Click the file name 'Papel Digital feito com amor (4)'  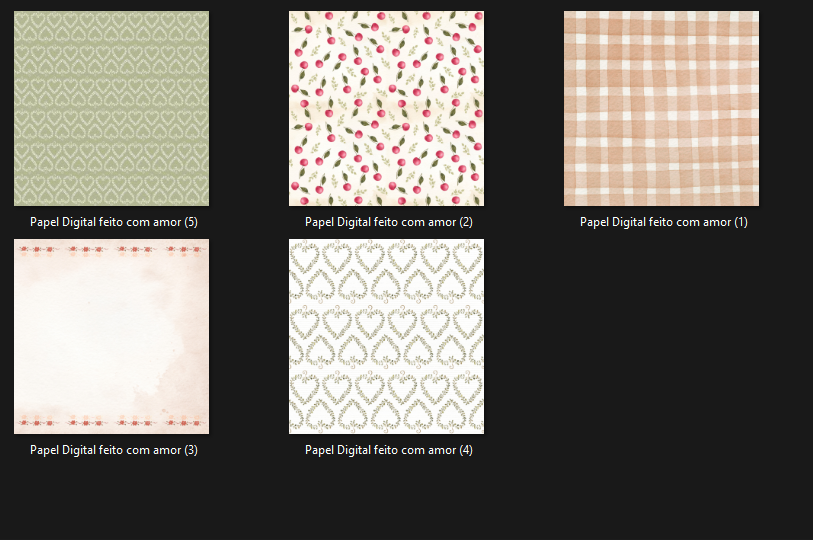pos(388,450)
